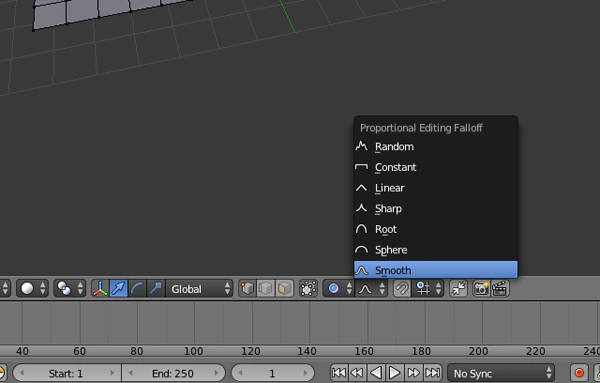Click the current frame field showing 1

pyautogui.click(x=273, y=373)
